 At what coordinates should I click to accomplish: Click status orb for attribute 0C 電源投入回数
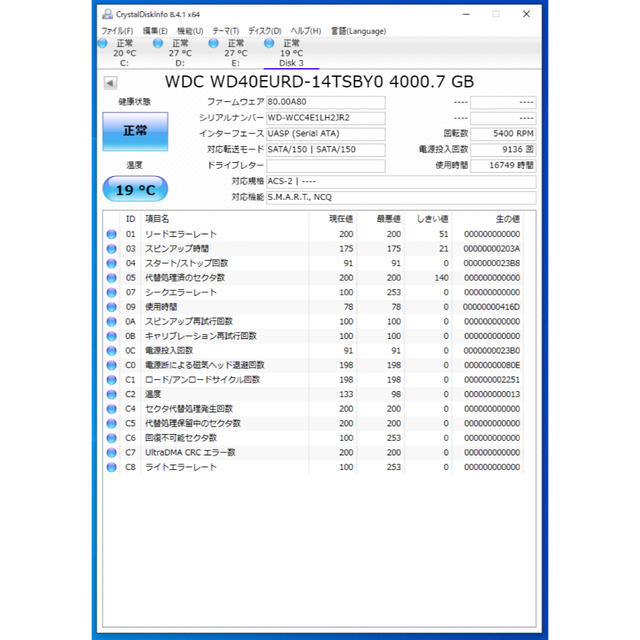[x=111, y=351]
